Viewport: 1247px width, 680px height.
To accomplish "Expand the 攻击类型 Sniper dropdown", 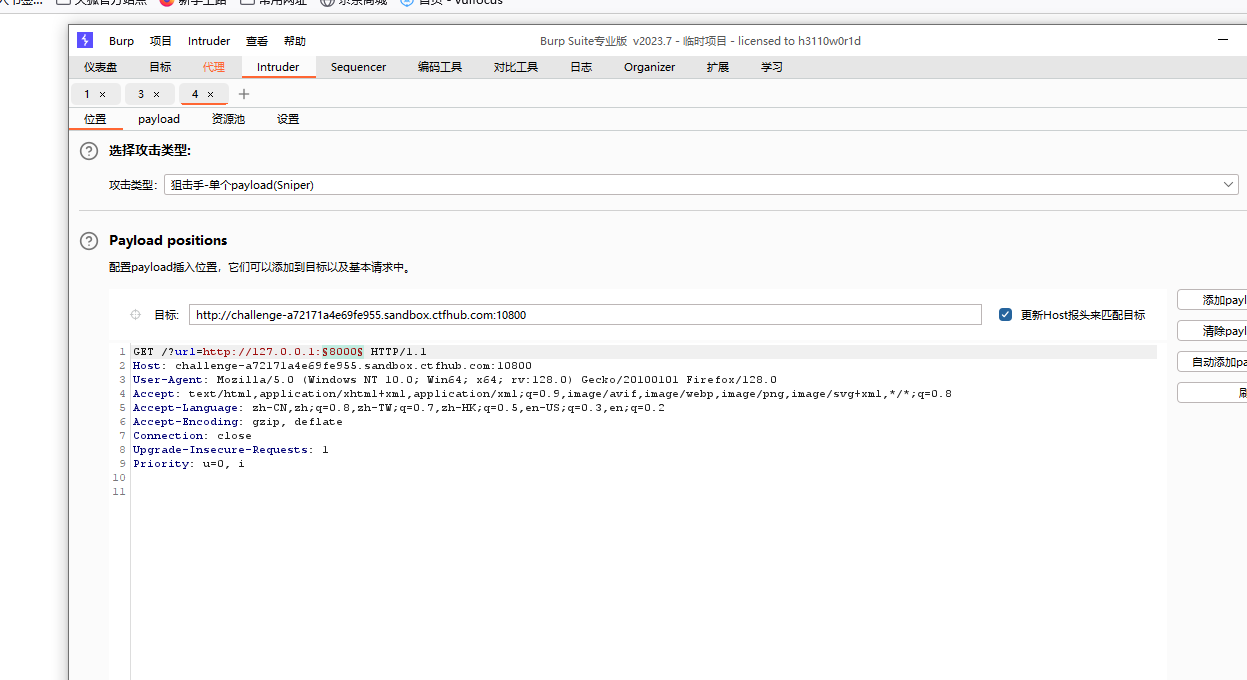I will tap(701, 185).
